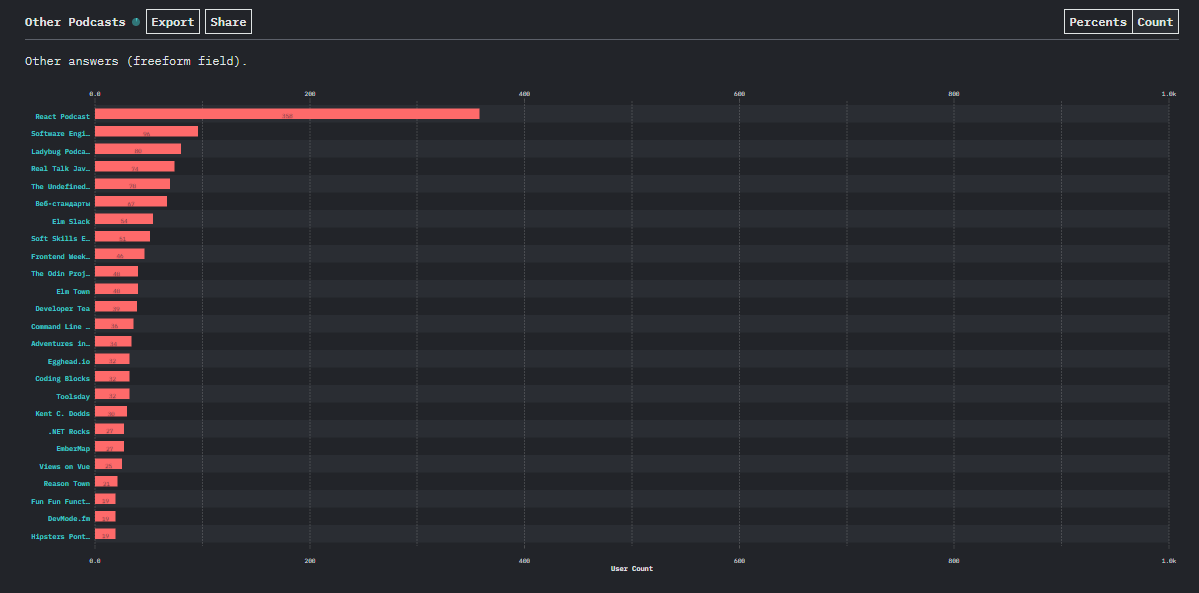Open the Egghead.io label

69,361
